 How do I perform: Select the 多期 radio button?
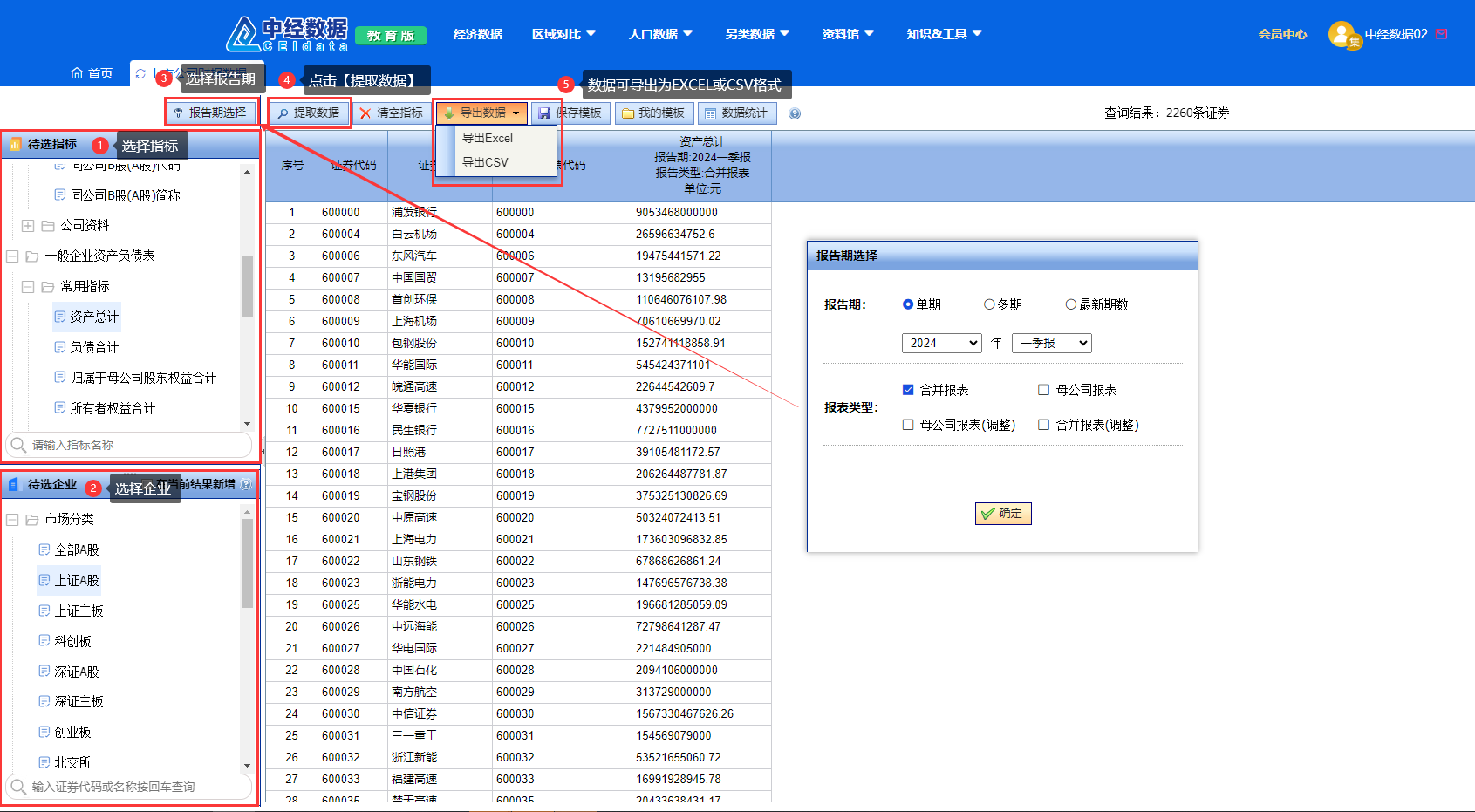pos(989,304)
